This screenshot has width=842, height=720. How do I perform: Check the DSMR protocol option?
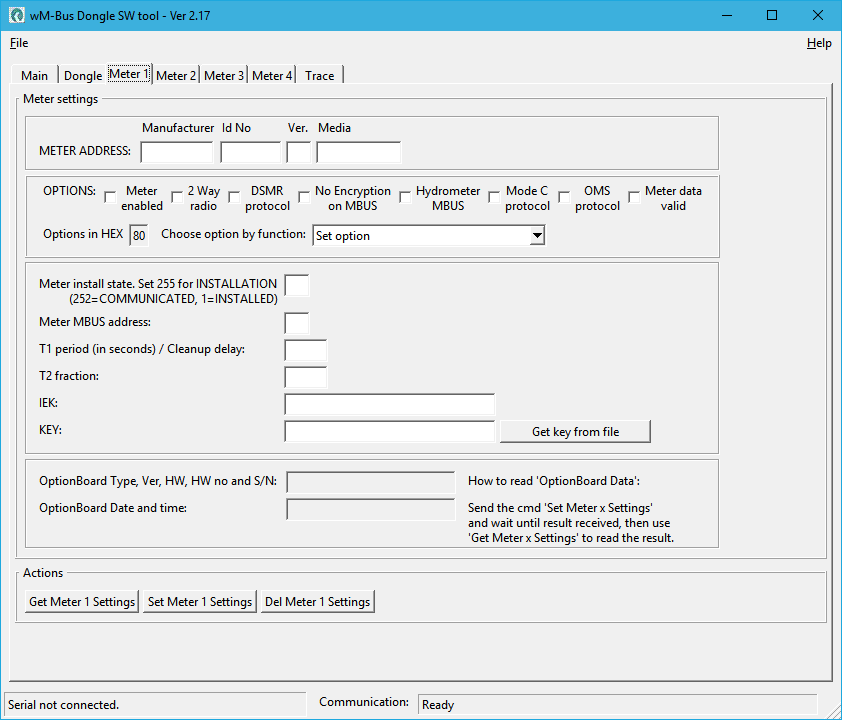point(235,198)
